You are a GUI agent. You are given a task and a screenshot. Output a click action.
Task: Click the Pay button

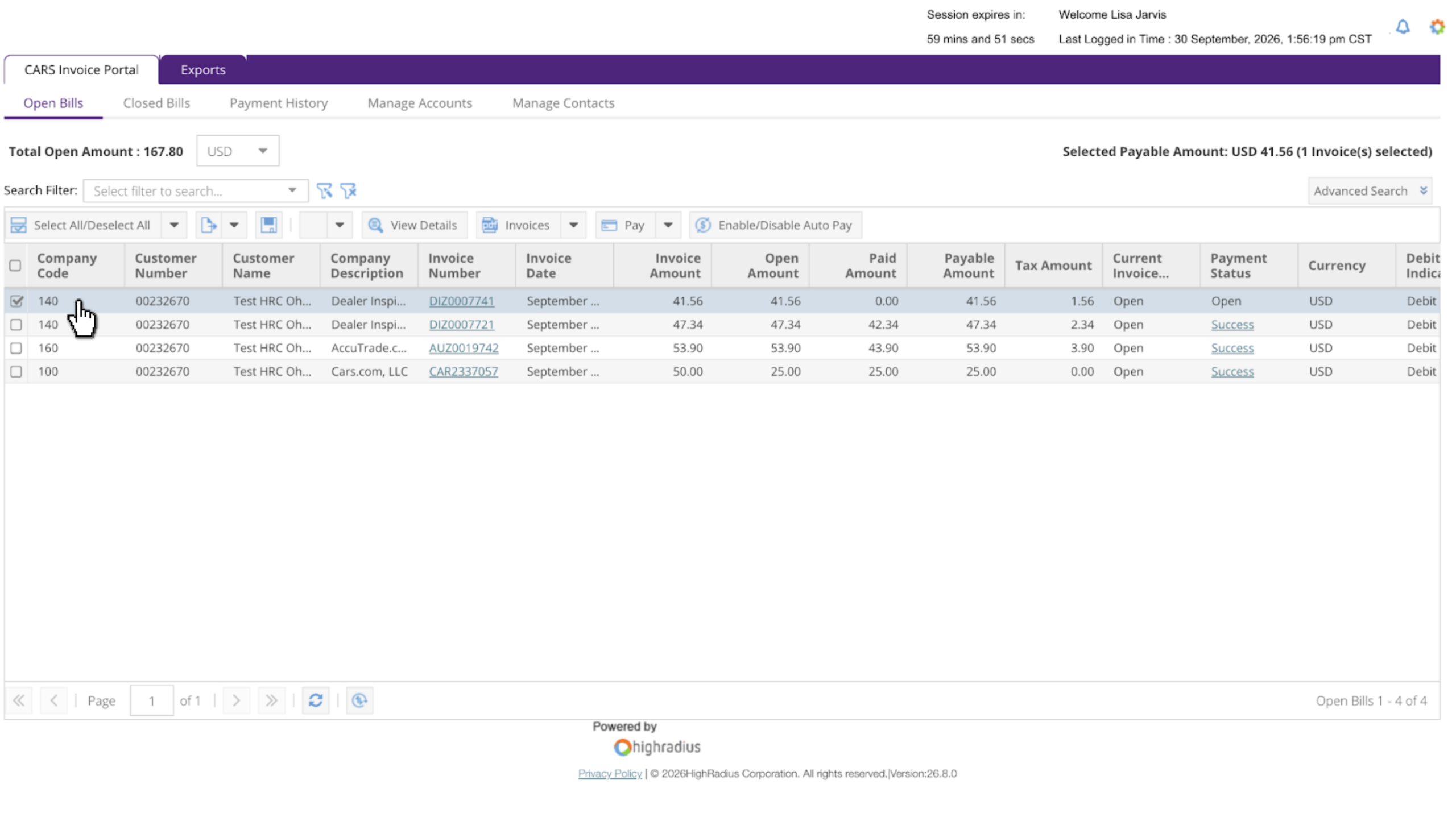tap(624, 225)
